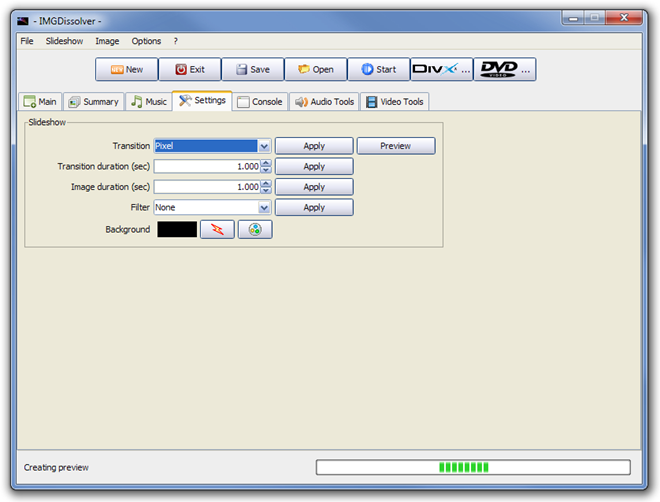Screen dimensions: 660x502
Task: Apply the selected Filter
Action: (314, 207)
